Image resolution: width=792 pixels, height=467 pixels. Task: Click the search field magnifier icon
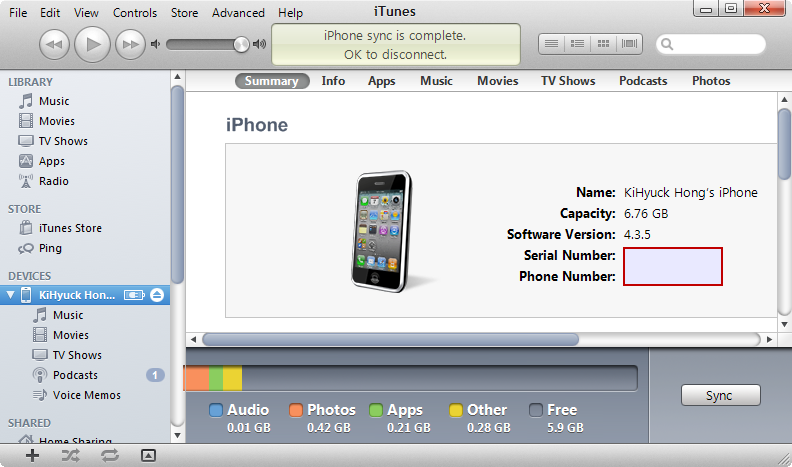[x=667, y=44]
